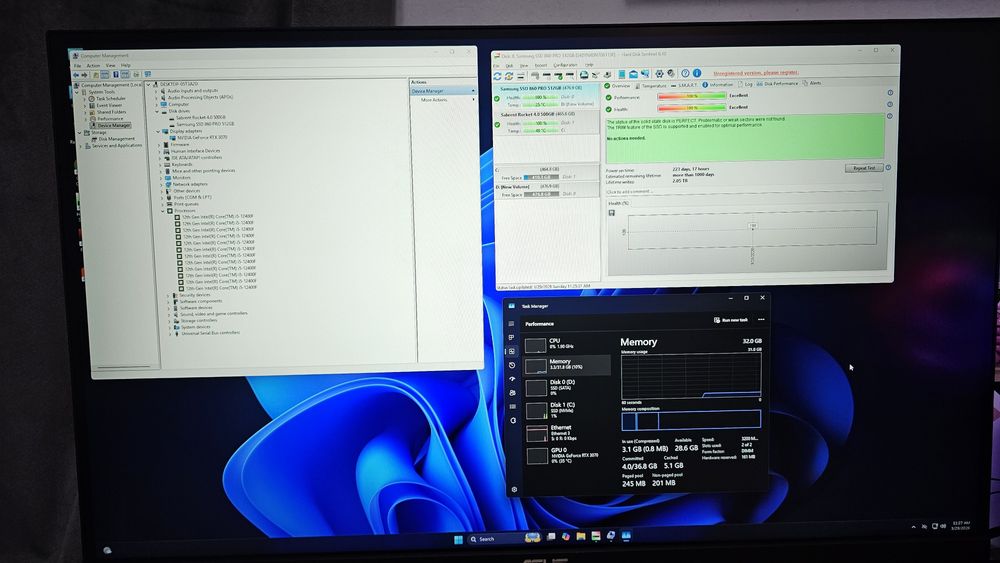This screenshot has height=563, width=1000.
Task: Open Task Manager Services sidebar icon
Action: [x=513, y=420]
